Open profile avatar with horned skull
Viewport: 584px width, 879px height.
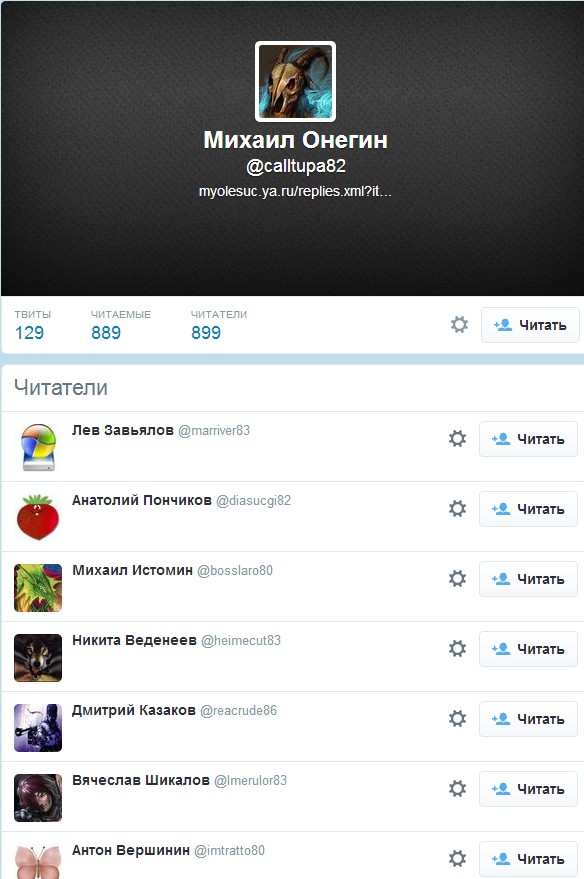click(295, 81)
